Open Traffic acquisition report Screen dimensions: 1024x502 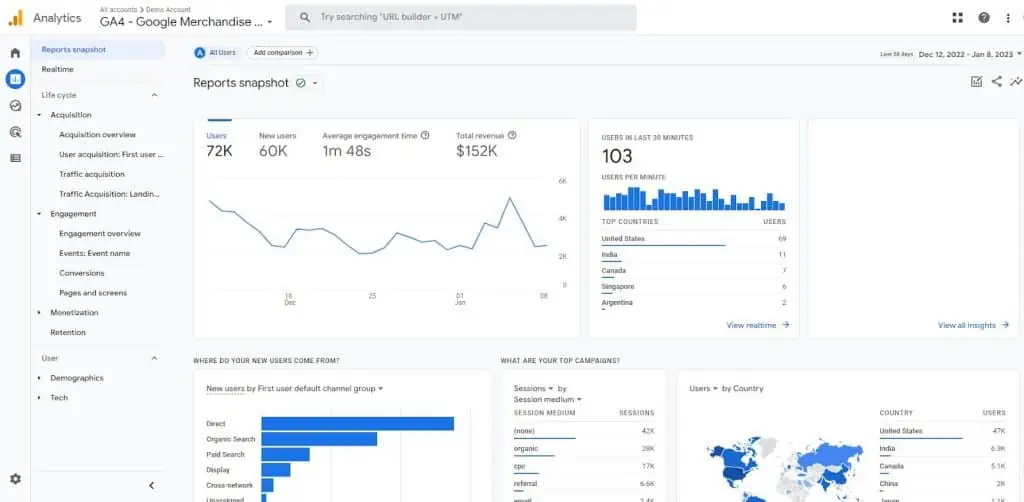coord(92,174)
